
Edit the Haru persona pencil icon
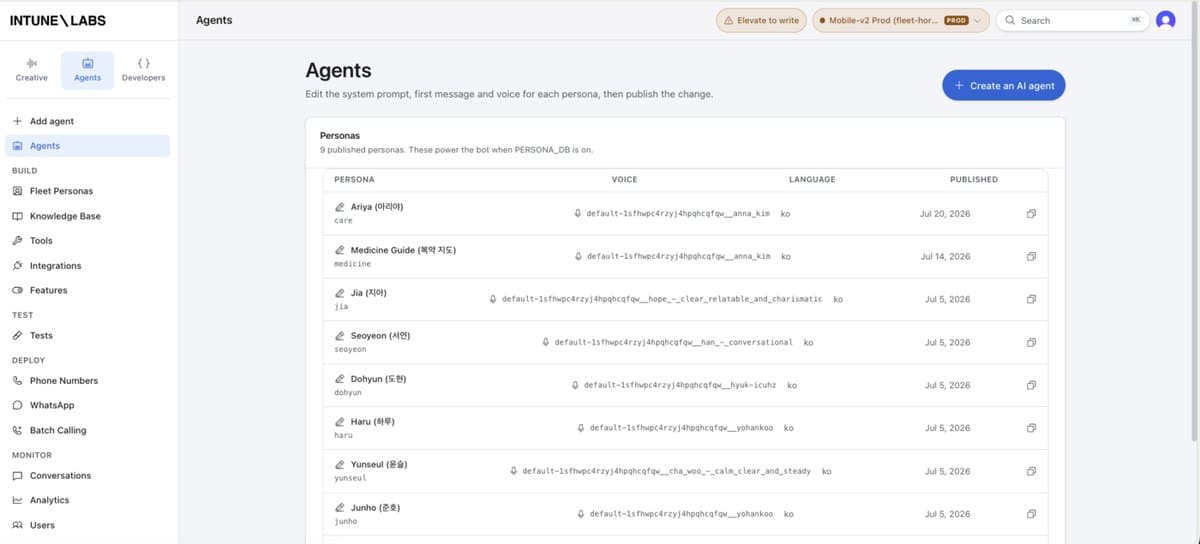tap(340, 422)
